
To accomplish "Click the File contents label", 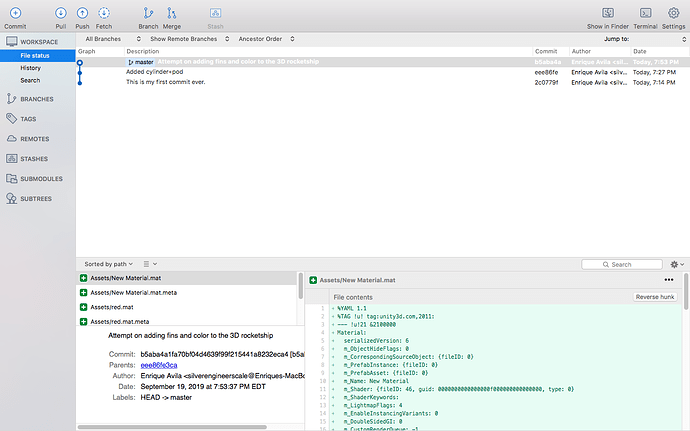I will (x=353, y=297).
